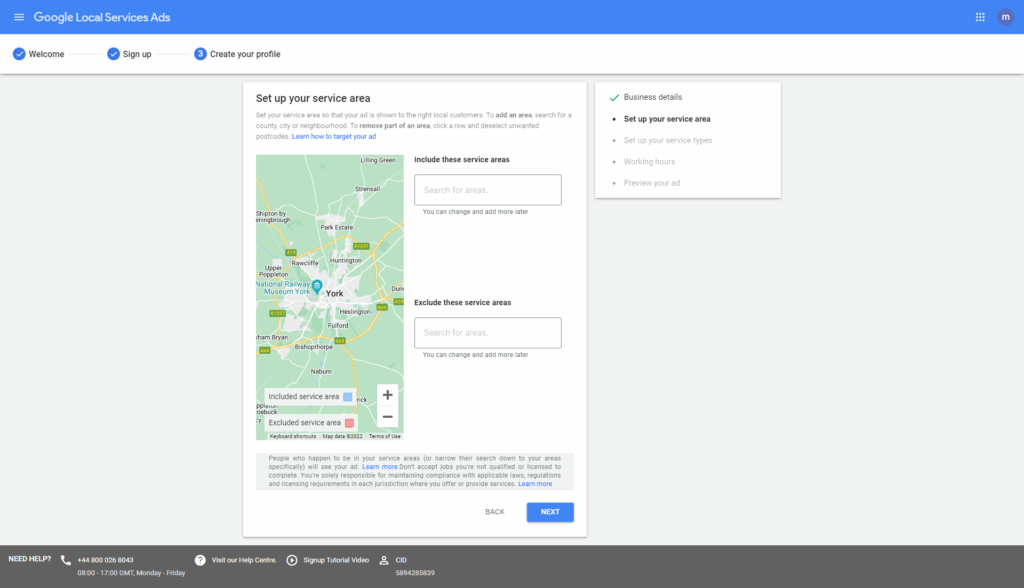Click the phone icon in footer
The width and height of the screenshot is (1024, 588).
pyautogui.click(x=66, y=560)
